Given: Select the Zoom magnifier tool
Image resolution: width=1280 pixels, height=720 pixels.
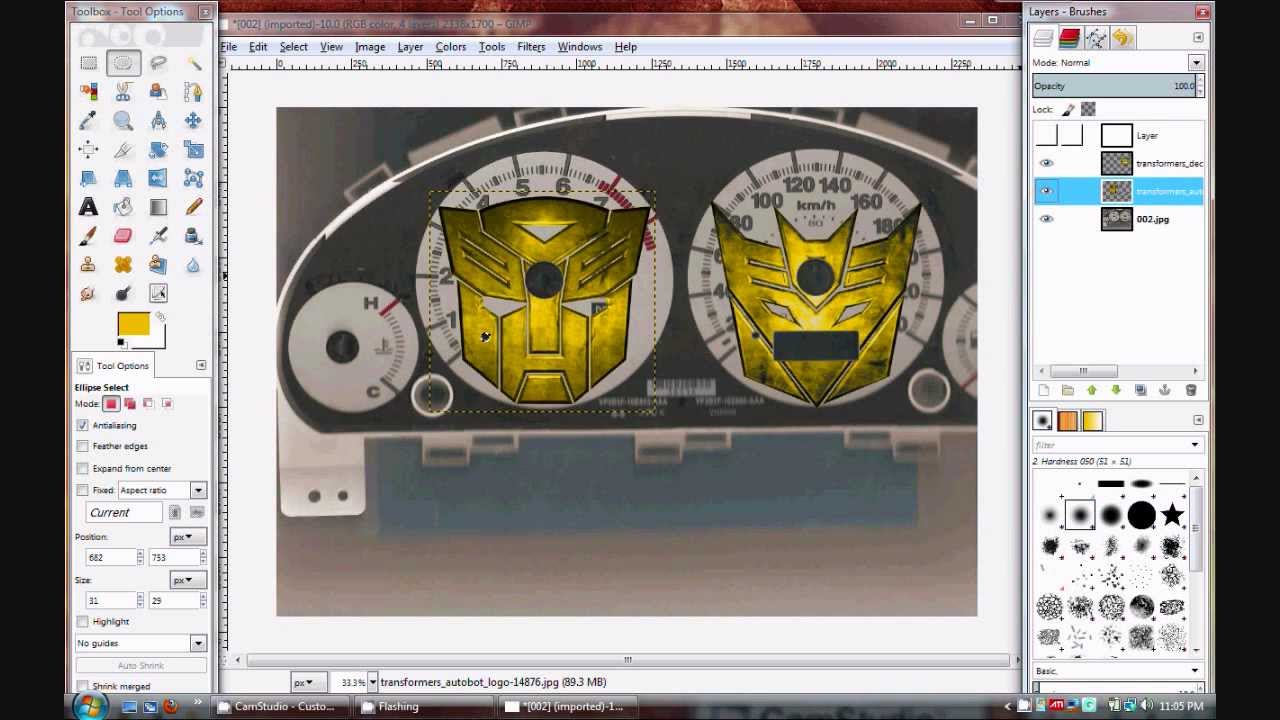Looking at the screenshot, I should [x=123, y=121].
